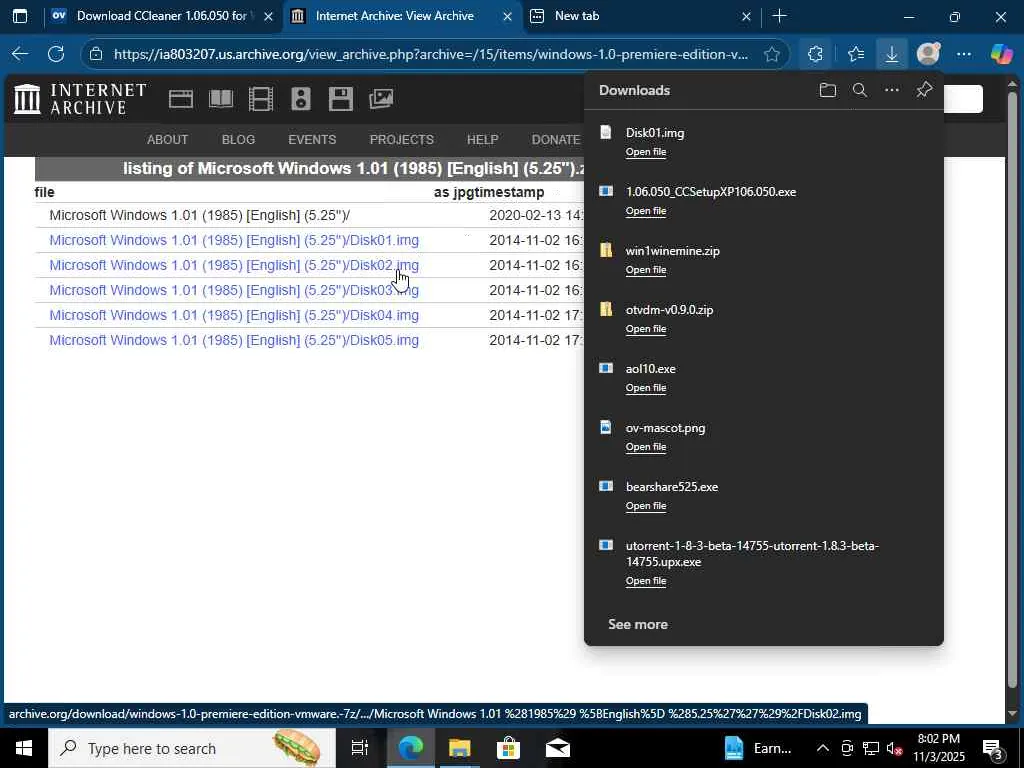Open the PROJECTS menu item

coord(402,140)
